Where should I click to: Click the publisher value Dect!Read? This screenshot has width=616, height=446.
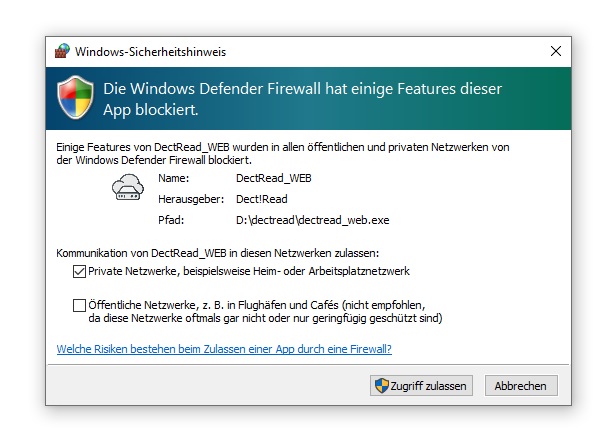tap(261, 198)
